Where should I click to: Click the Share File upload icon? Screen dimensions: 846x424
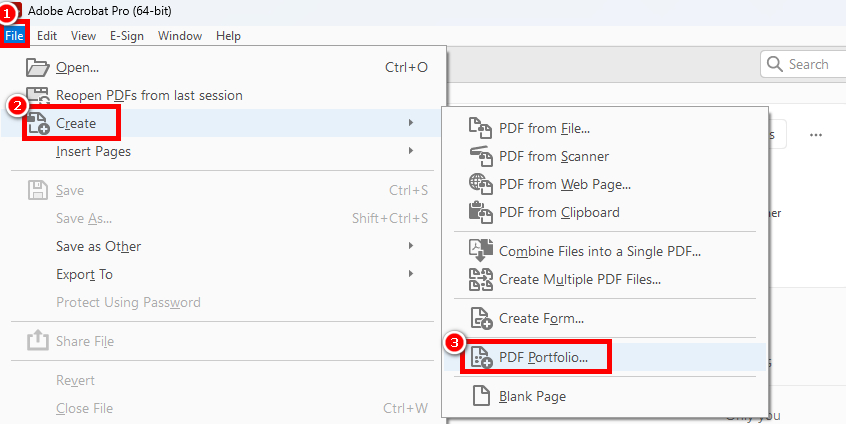pyautogui.click(x=38, y=341)
